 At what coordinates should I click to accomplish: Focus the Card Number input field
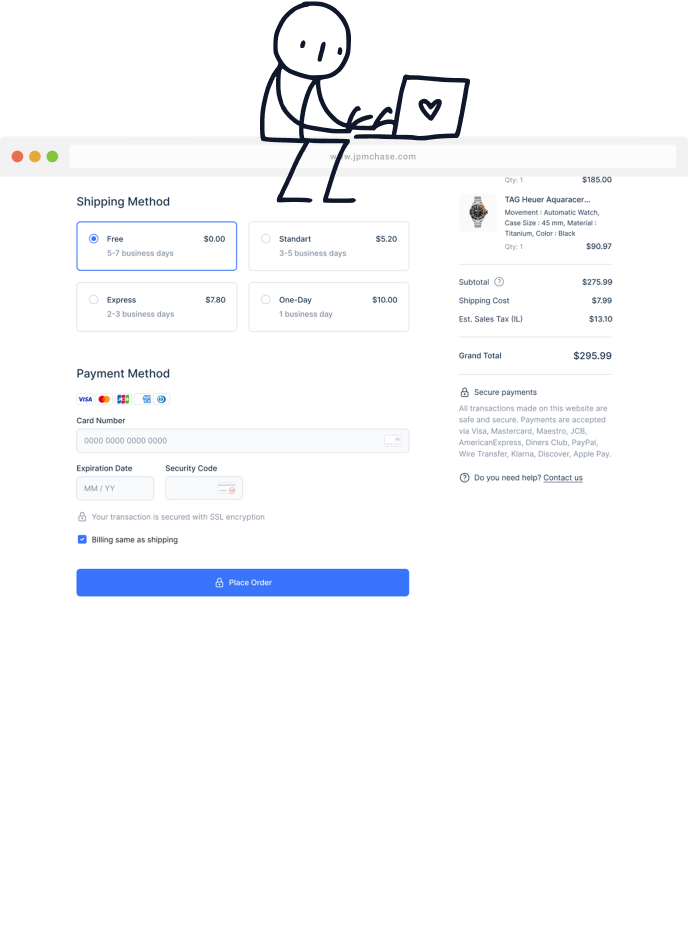(243, 440)
